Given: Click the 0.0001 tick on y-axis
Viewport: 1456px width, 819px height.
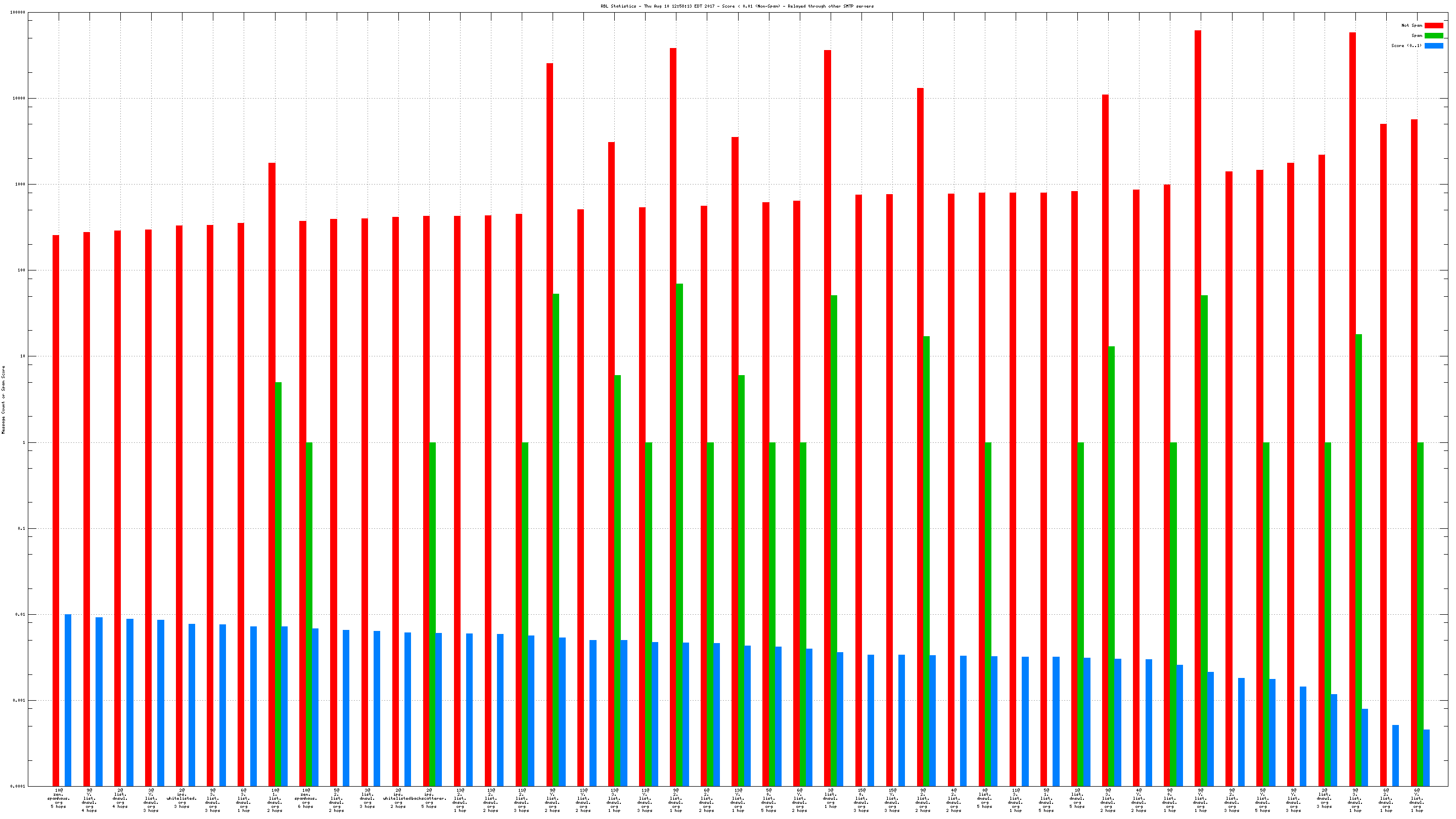Looking at the screenshot, I should 19,786.
